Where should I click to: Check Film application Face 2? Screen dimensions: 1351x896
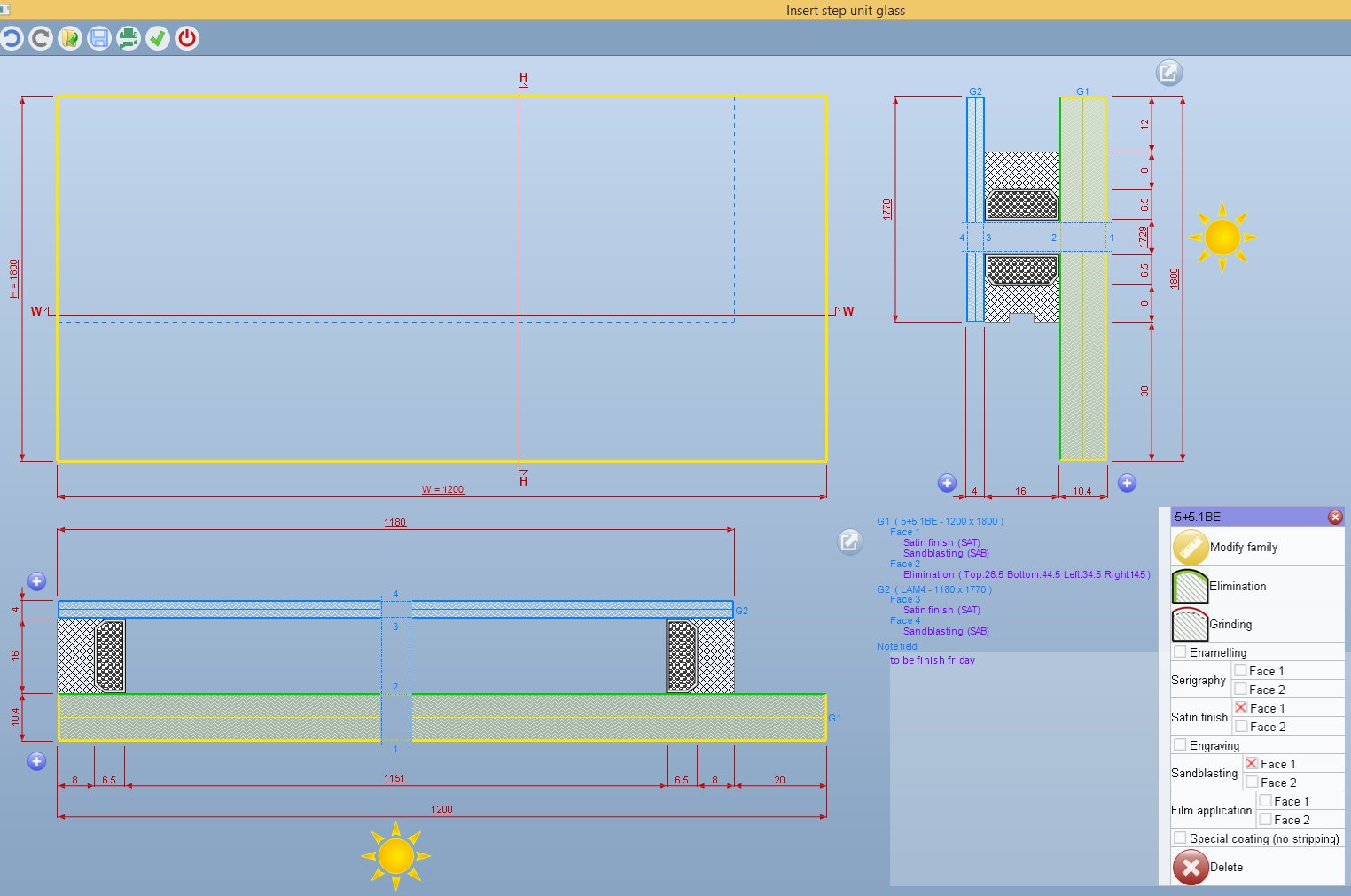[1265, 819]
